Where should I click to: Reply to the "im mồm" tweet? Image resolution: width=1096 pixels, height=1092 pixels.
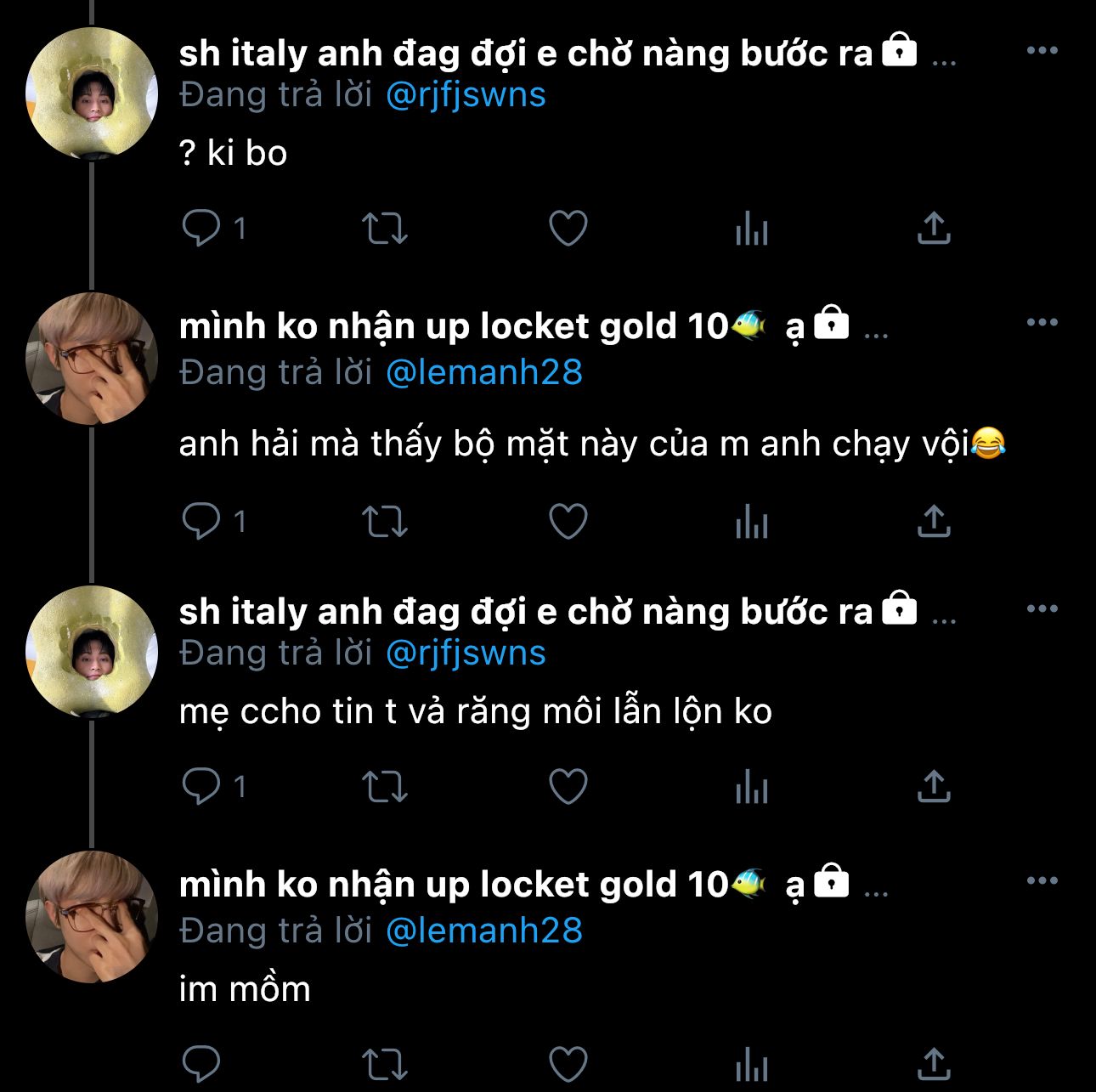(201, 1063)
